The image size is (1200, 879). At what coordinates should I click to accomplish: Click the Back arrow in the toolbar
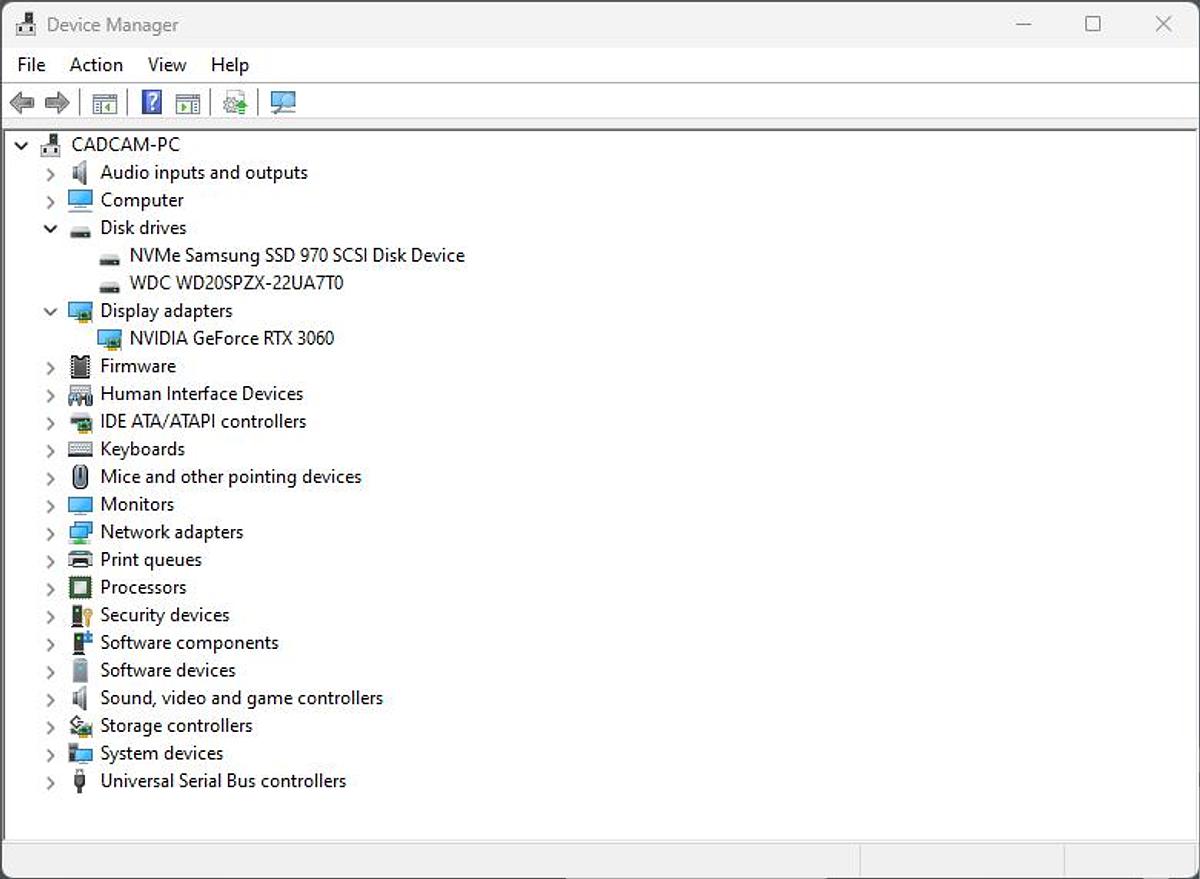coord(22,103)
